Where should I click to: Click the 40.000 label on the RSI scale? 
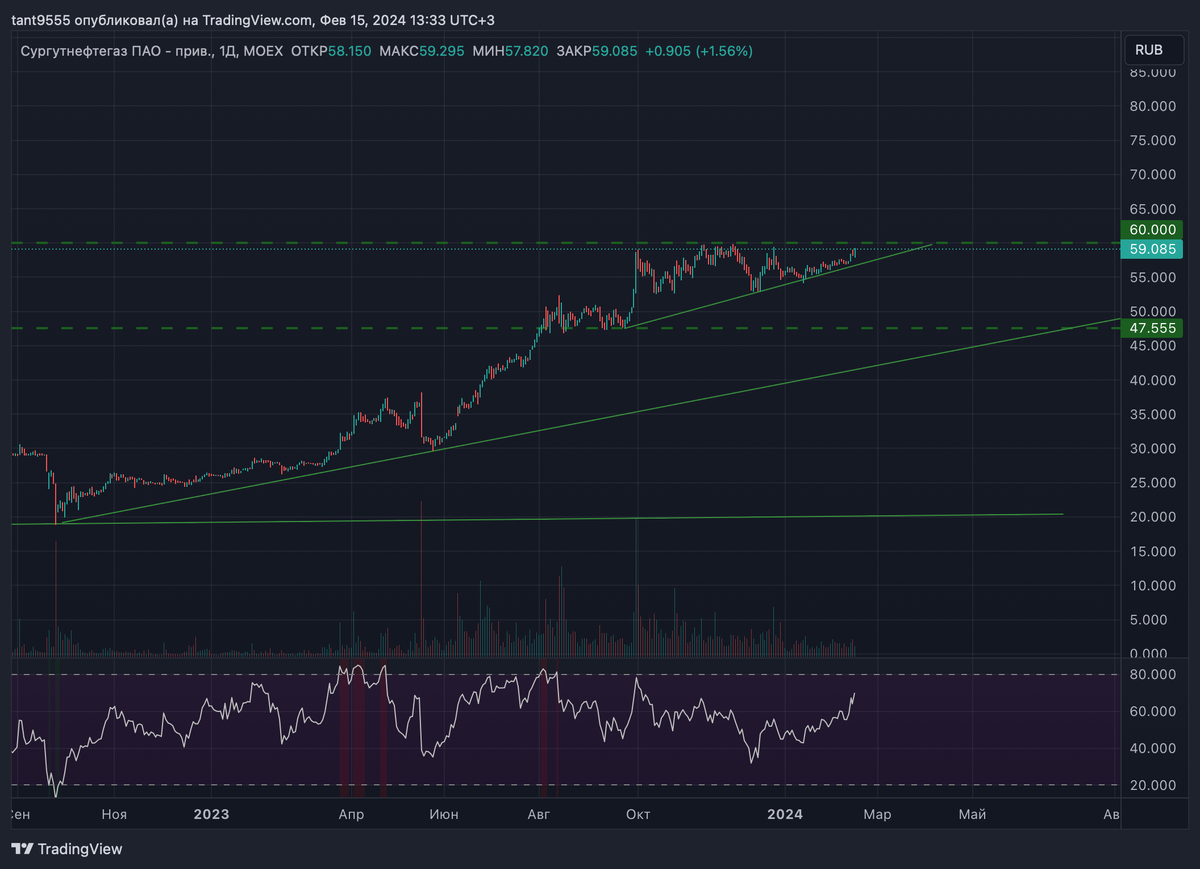coord(1151,749)
